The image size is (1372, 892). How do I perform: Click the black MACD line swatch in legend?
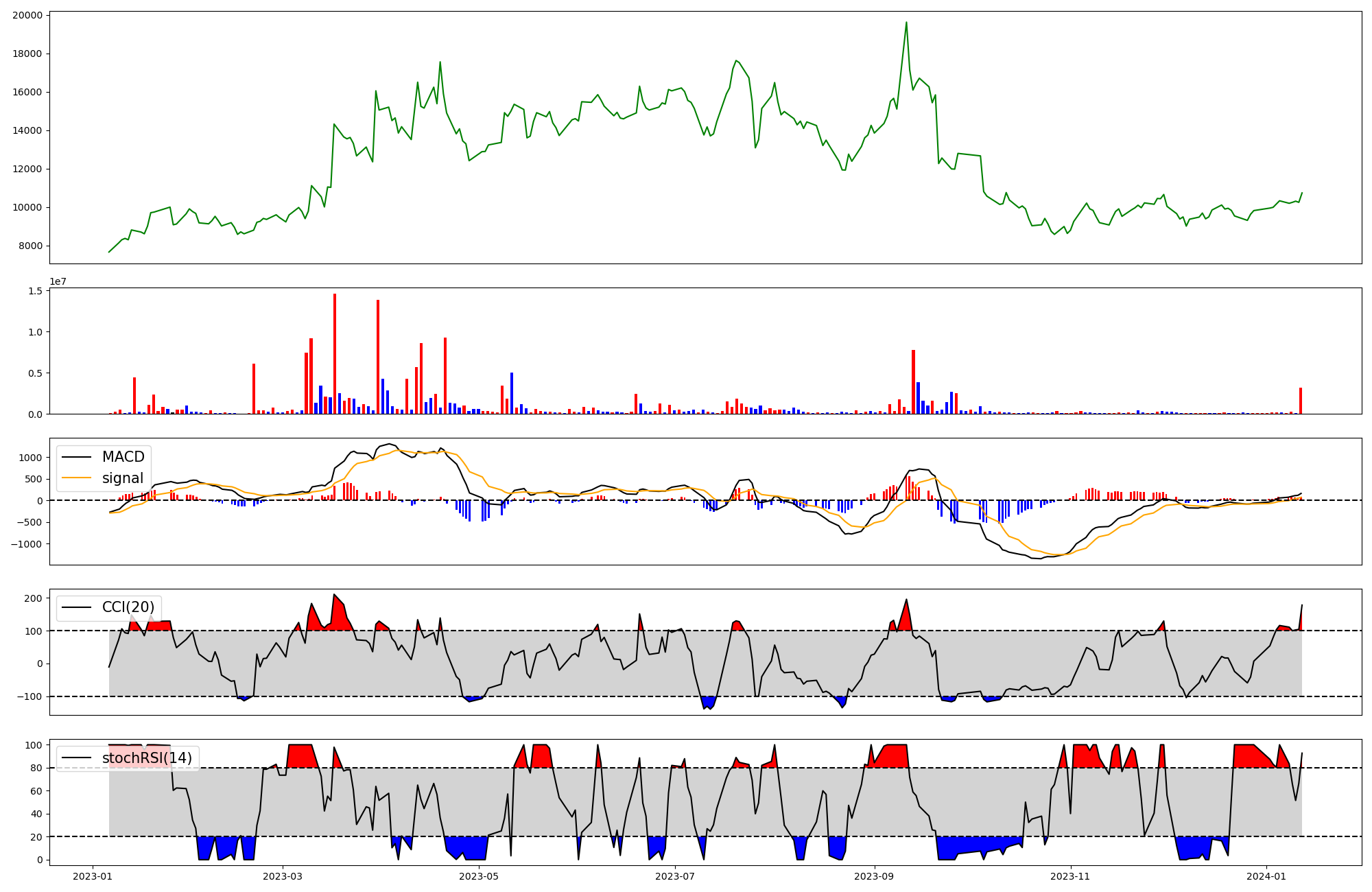point(78,457)
